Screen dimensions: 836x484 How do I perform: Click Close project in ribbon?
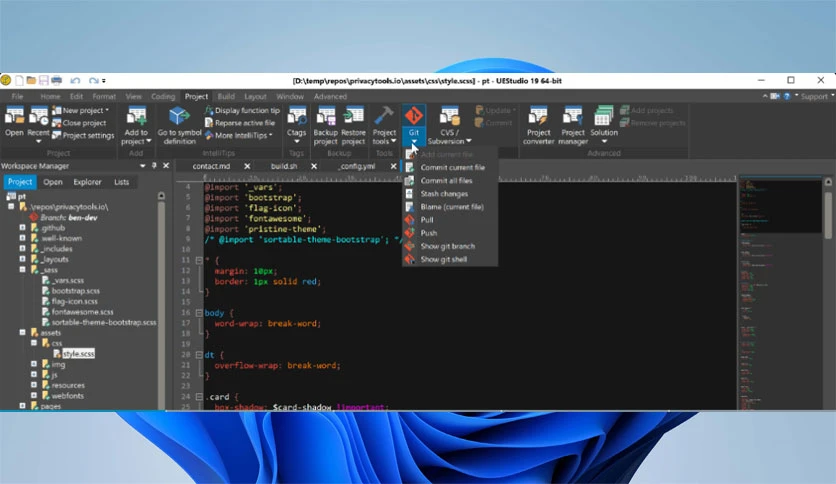click(x=79, y=123)
